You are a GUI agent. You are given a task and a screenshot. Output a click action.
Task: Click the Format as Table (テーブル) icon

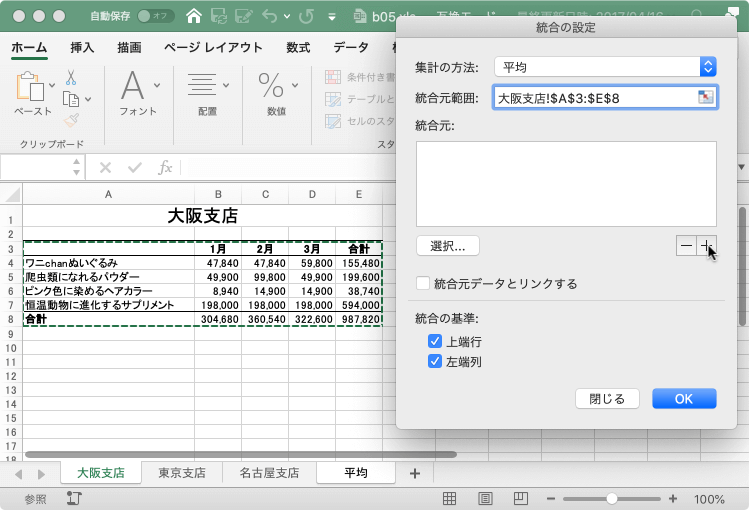[333, 99]
